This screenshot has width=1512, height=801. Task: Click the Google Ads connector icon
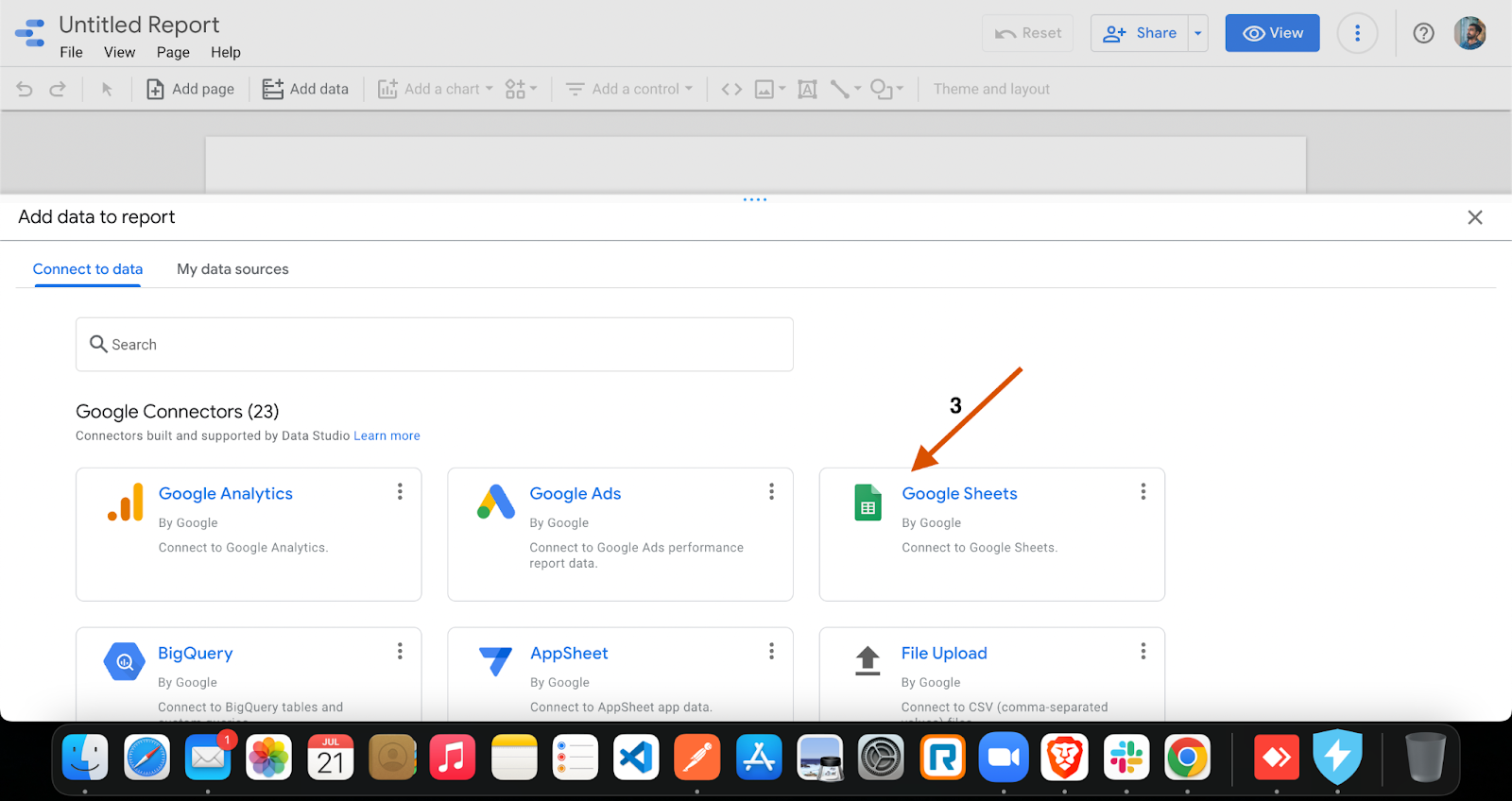coord(496,502)
